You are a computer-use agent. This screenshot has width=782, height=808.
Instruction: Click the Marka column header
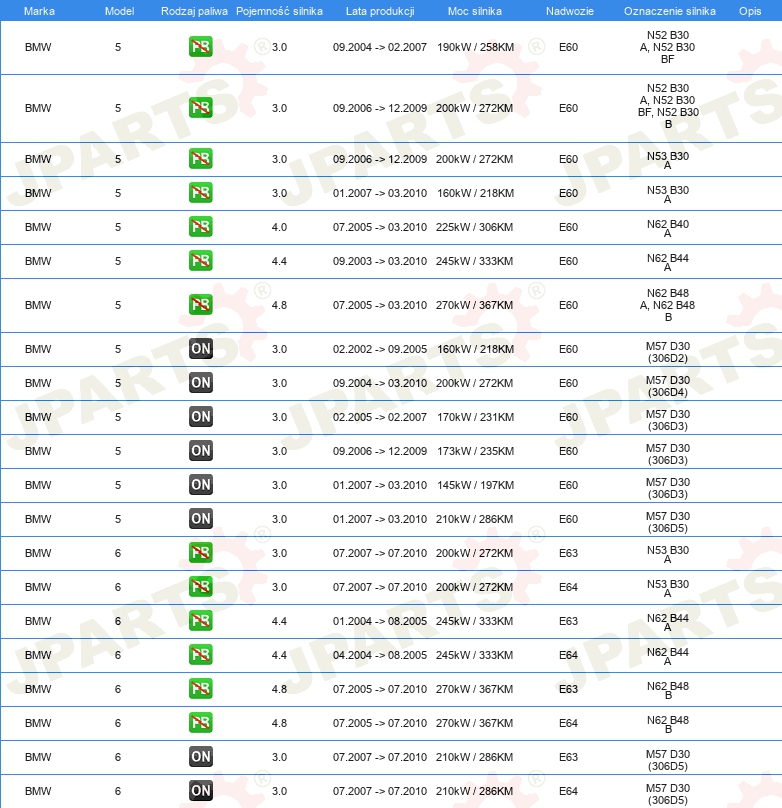point(39,11)
